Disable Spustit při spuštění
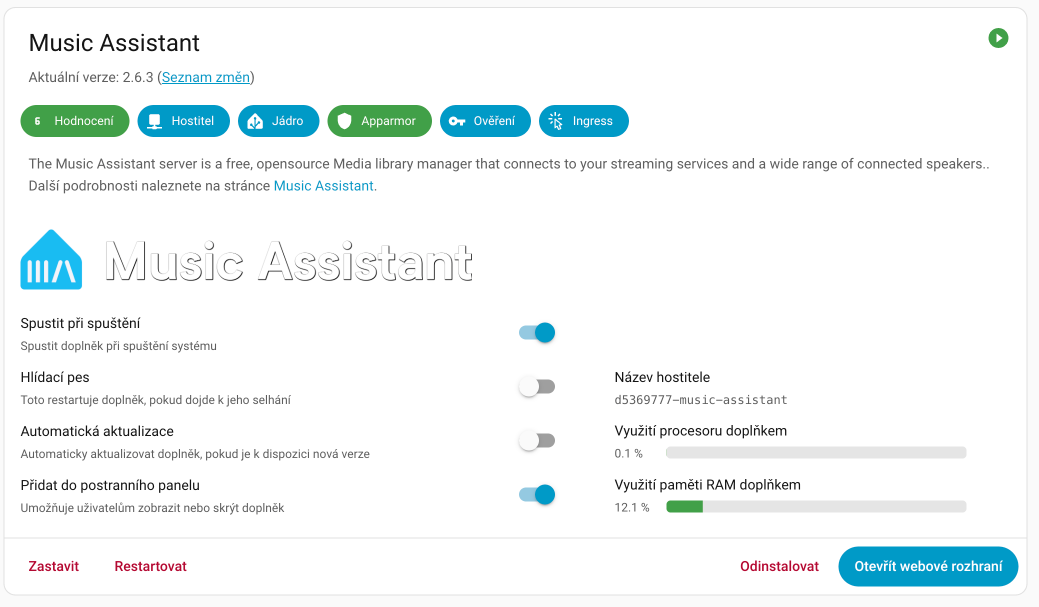Screen dimensions: 1039x607 click(x=537, y=332)
